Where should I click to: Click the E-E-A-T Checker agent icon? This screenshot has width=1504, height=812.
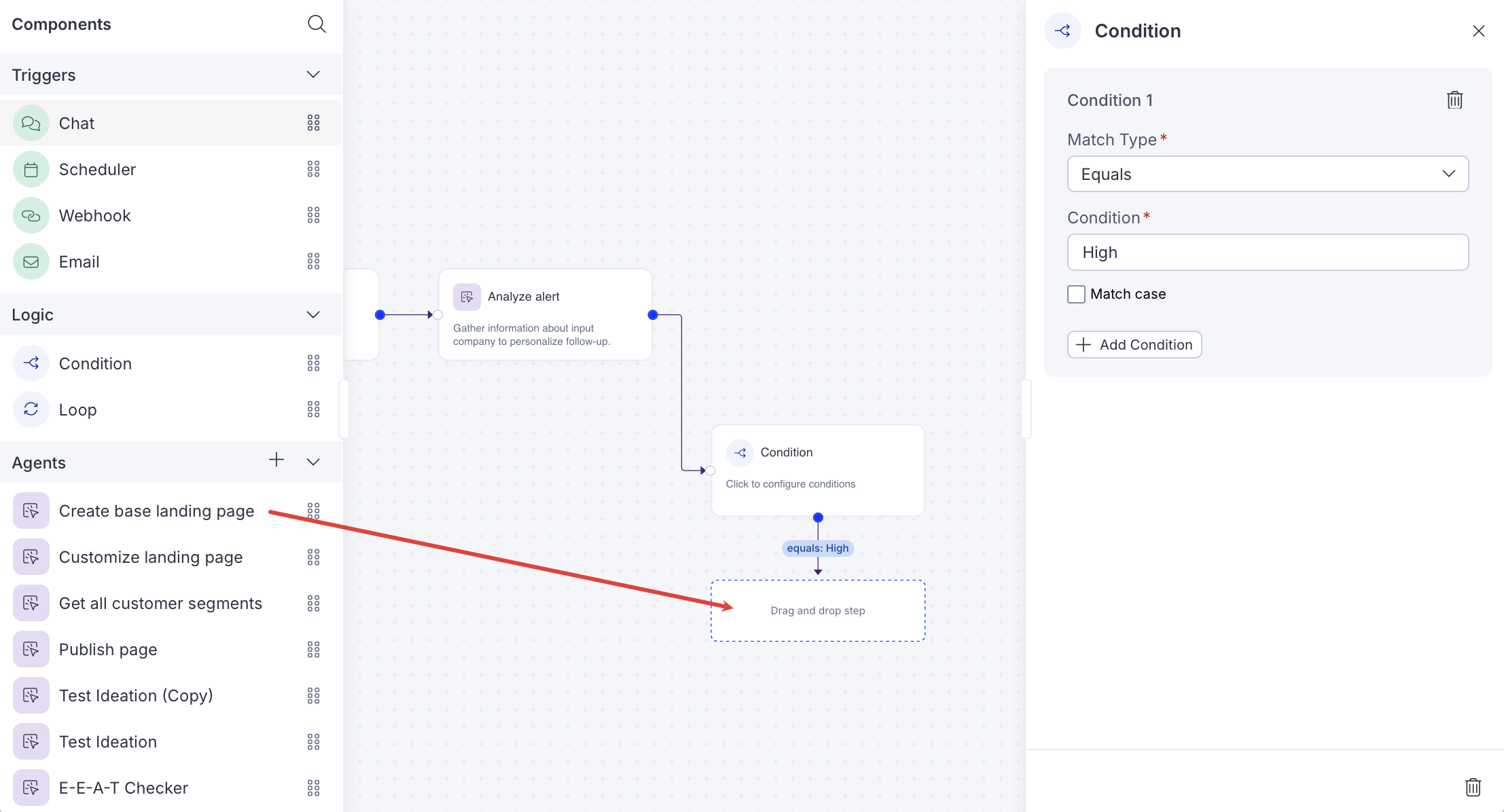(31, 788)
